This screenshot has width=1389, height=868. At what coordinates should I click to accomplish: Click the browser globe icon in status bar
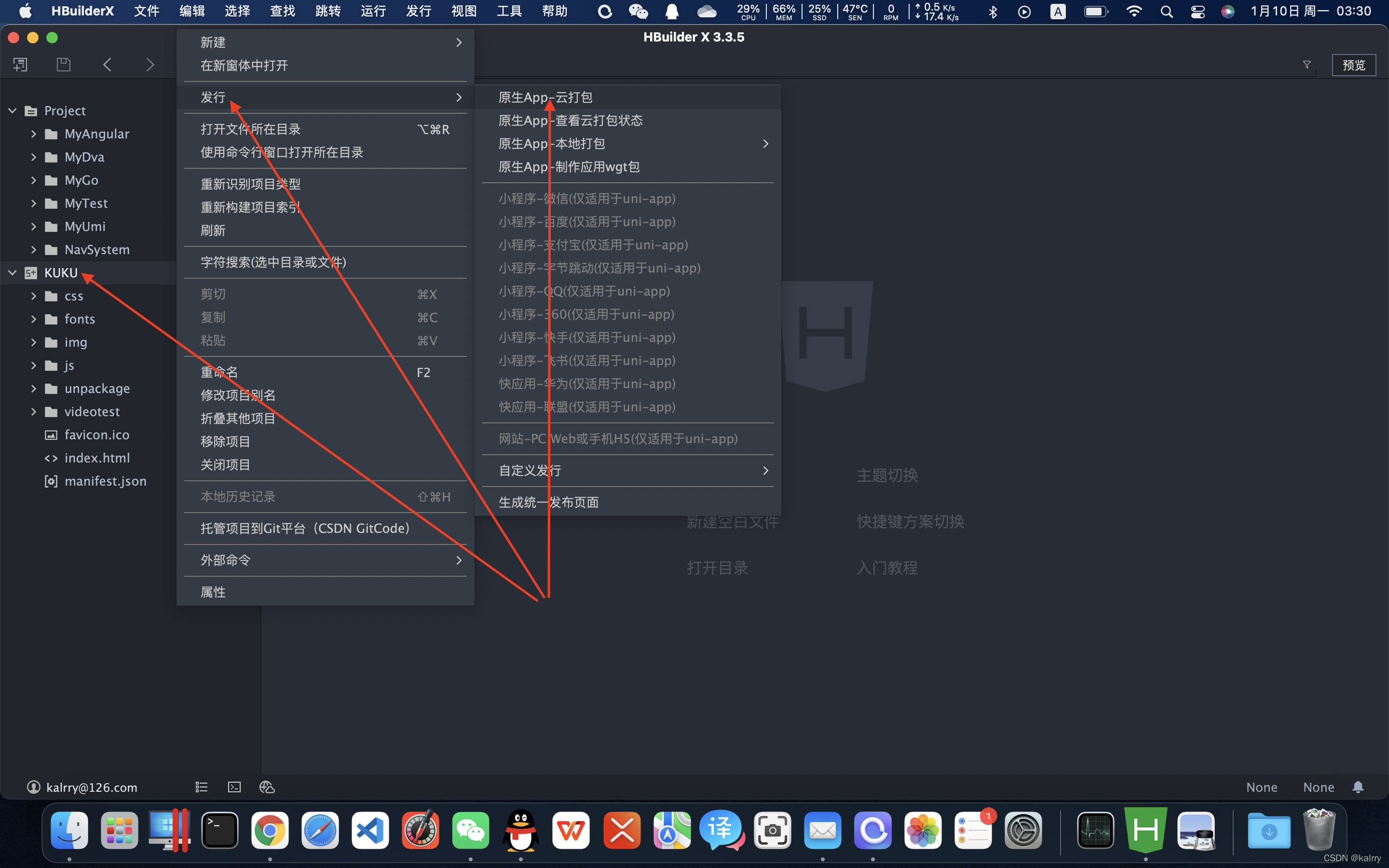(267, 787)
